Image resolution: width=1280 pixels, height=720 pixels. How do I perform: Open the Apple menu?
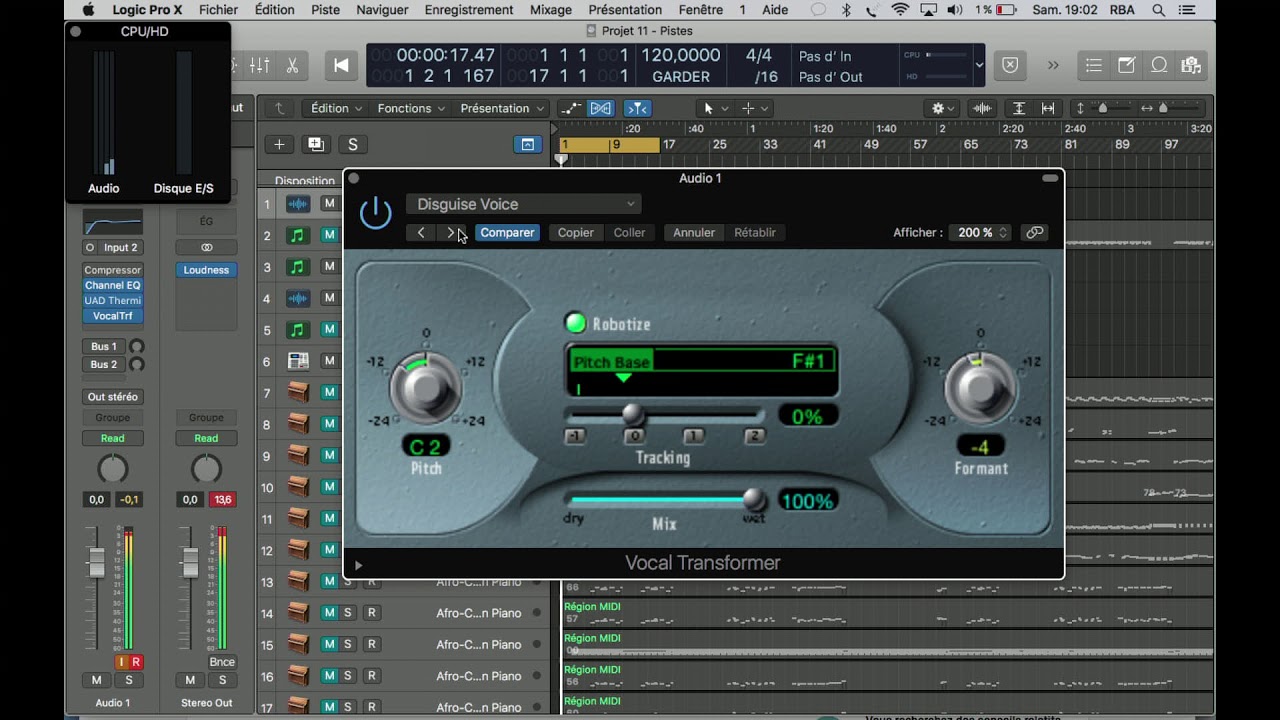pyautogui.click(x=88, y=10)
